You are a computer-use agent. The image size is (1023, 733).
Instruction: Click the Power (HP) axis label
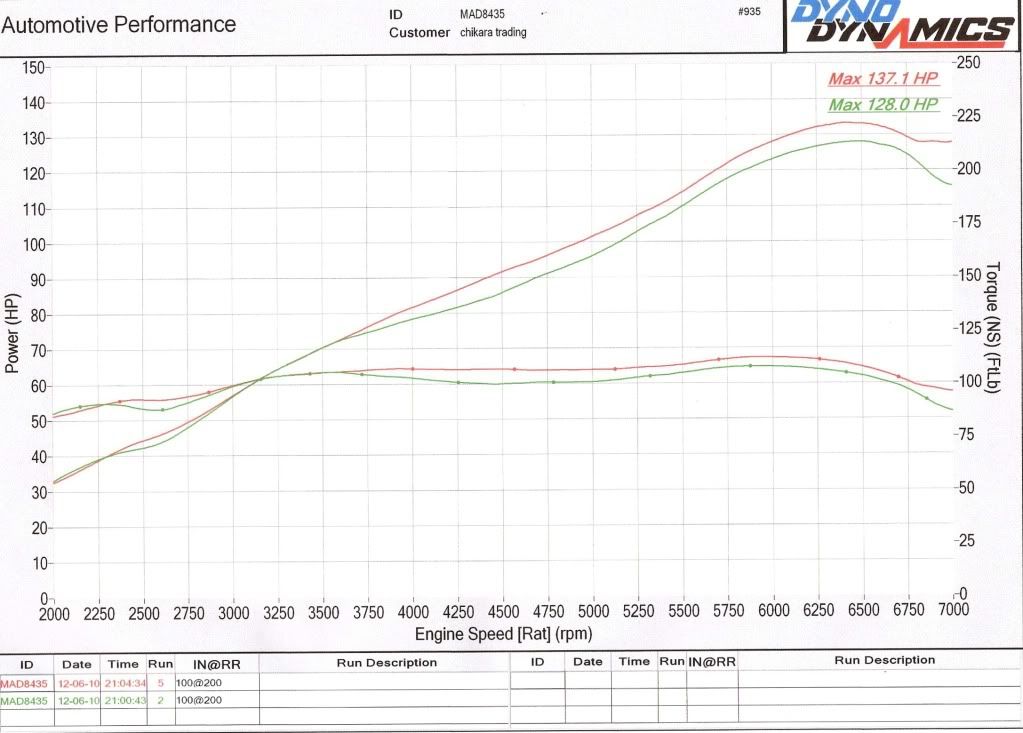(x=13, y=331)
